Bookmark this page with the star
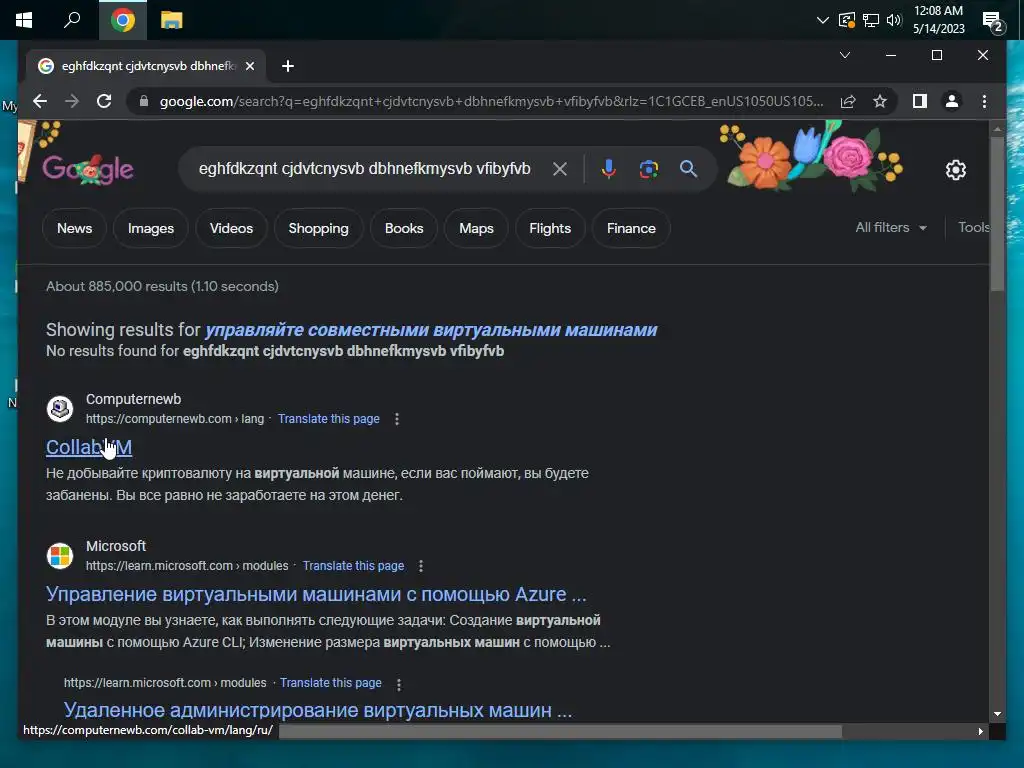 point(880,101)
